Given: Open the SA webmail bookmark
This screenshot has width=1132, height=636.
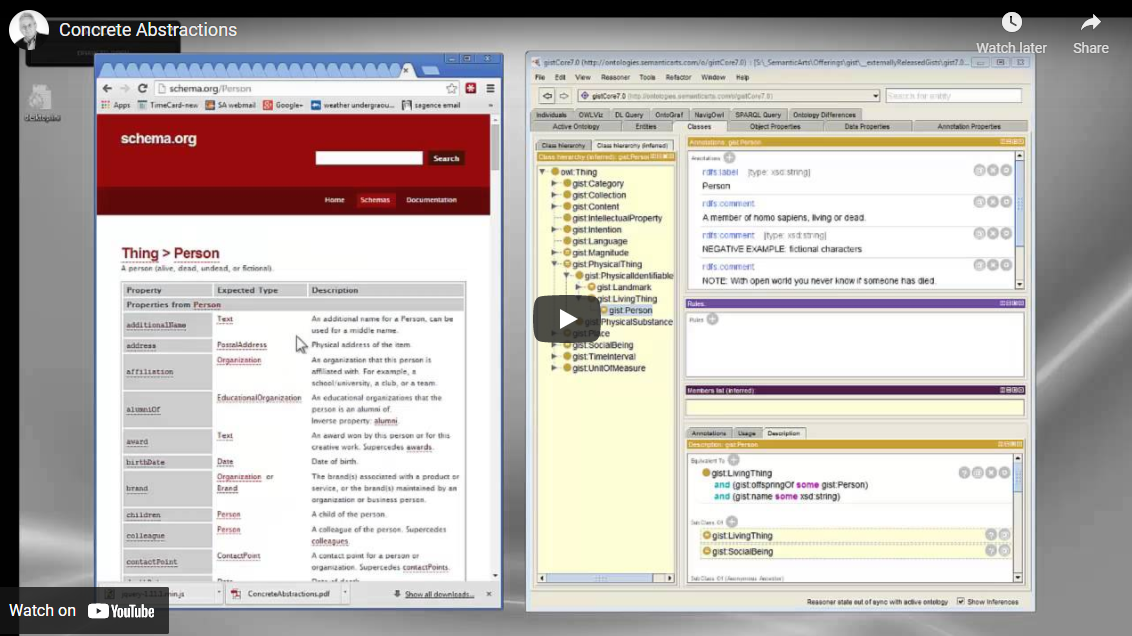Looking at the screenshot, I should pos(230,105).
